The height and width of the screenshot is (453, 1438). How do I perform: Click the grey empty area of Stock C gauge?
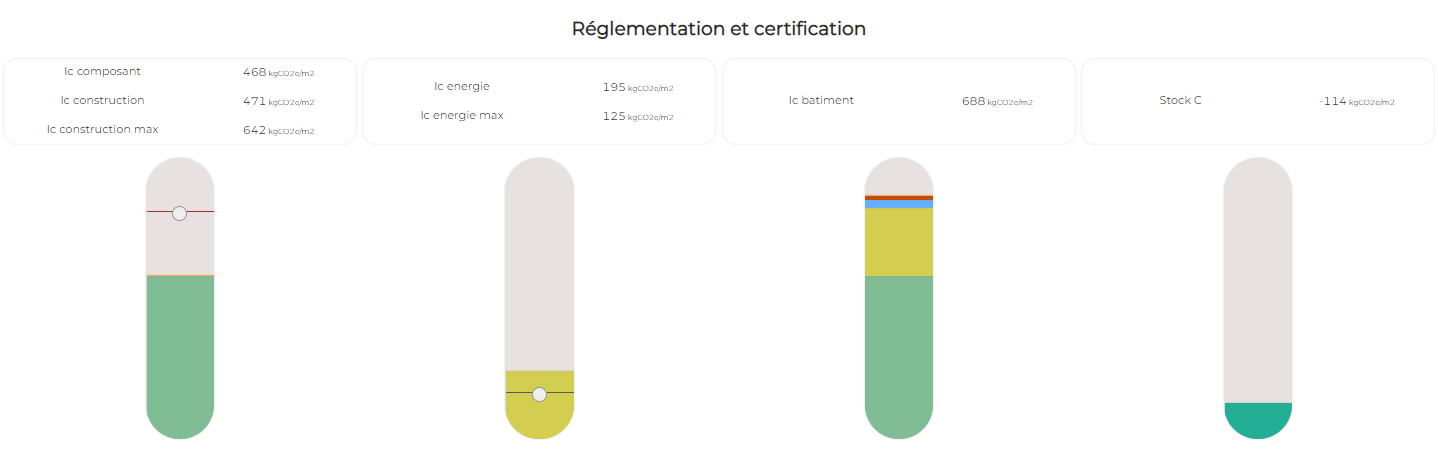1257,280
